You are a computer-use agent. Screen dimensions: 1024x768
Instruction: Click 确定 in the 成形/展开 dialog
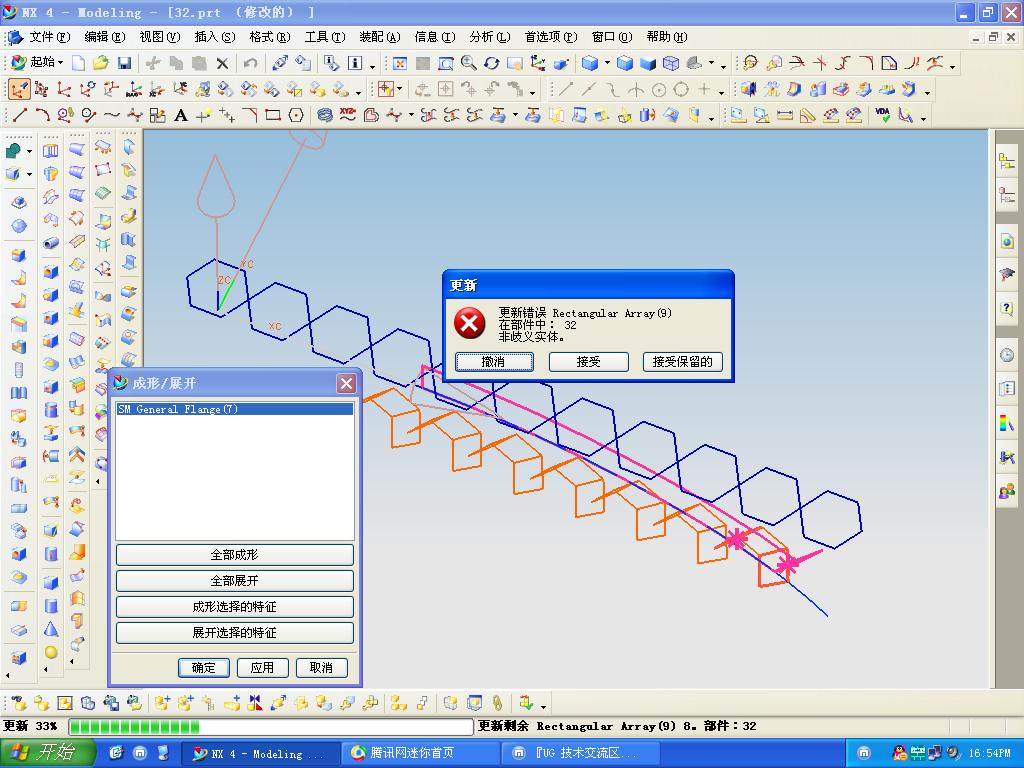click(203, 667)
